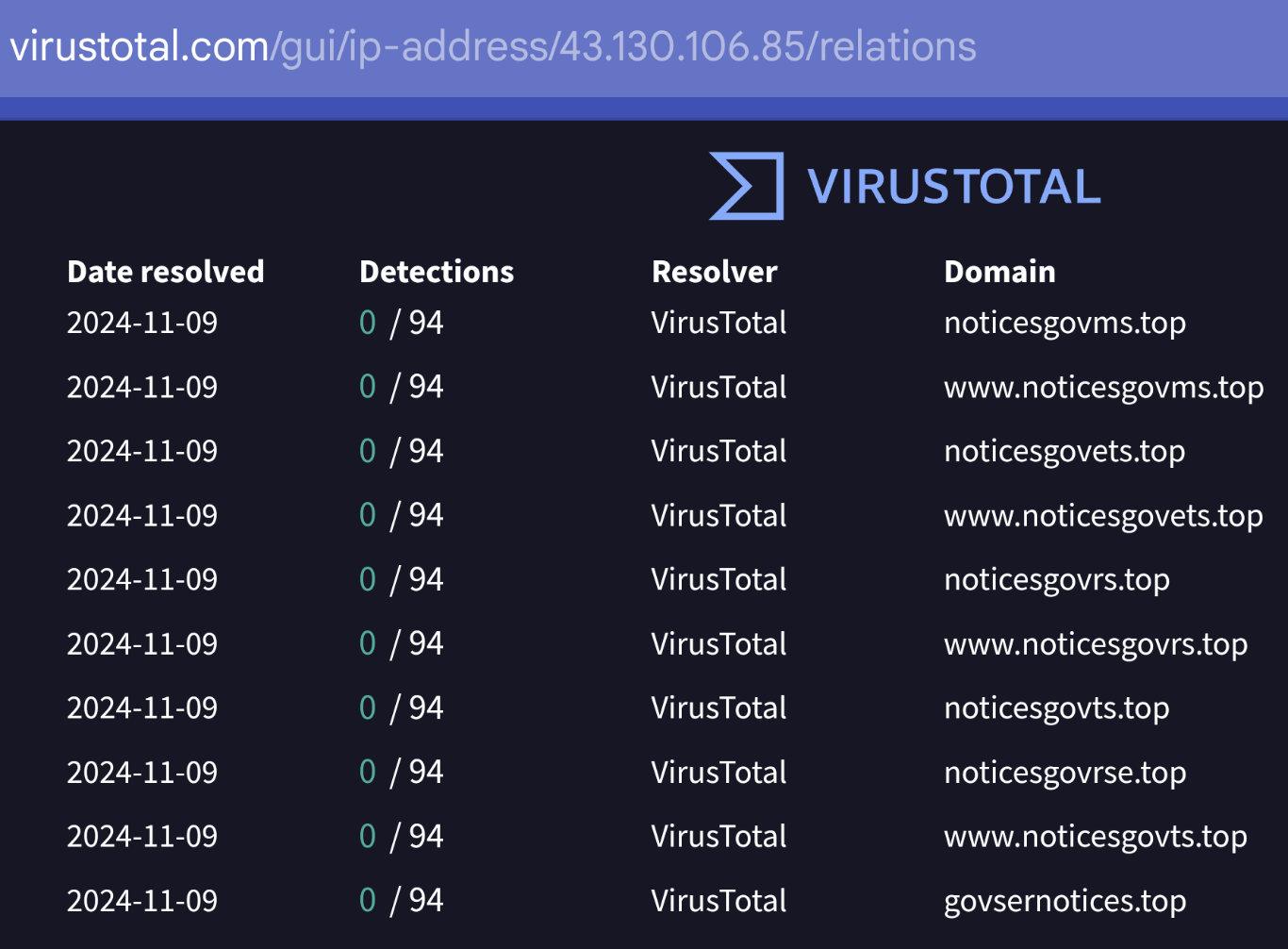Image resolution: width=1288 pixels, height=949 pixels.
Task: Click the 0 / 94 detections for noticesgovms.top
Action: 402,323
